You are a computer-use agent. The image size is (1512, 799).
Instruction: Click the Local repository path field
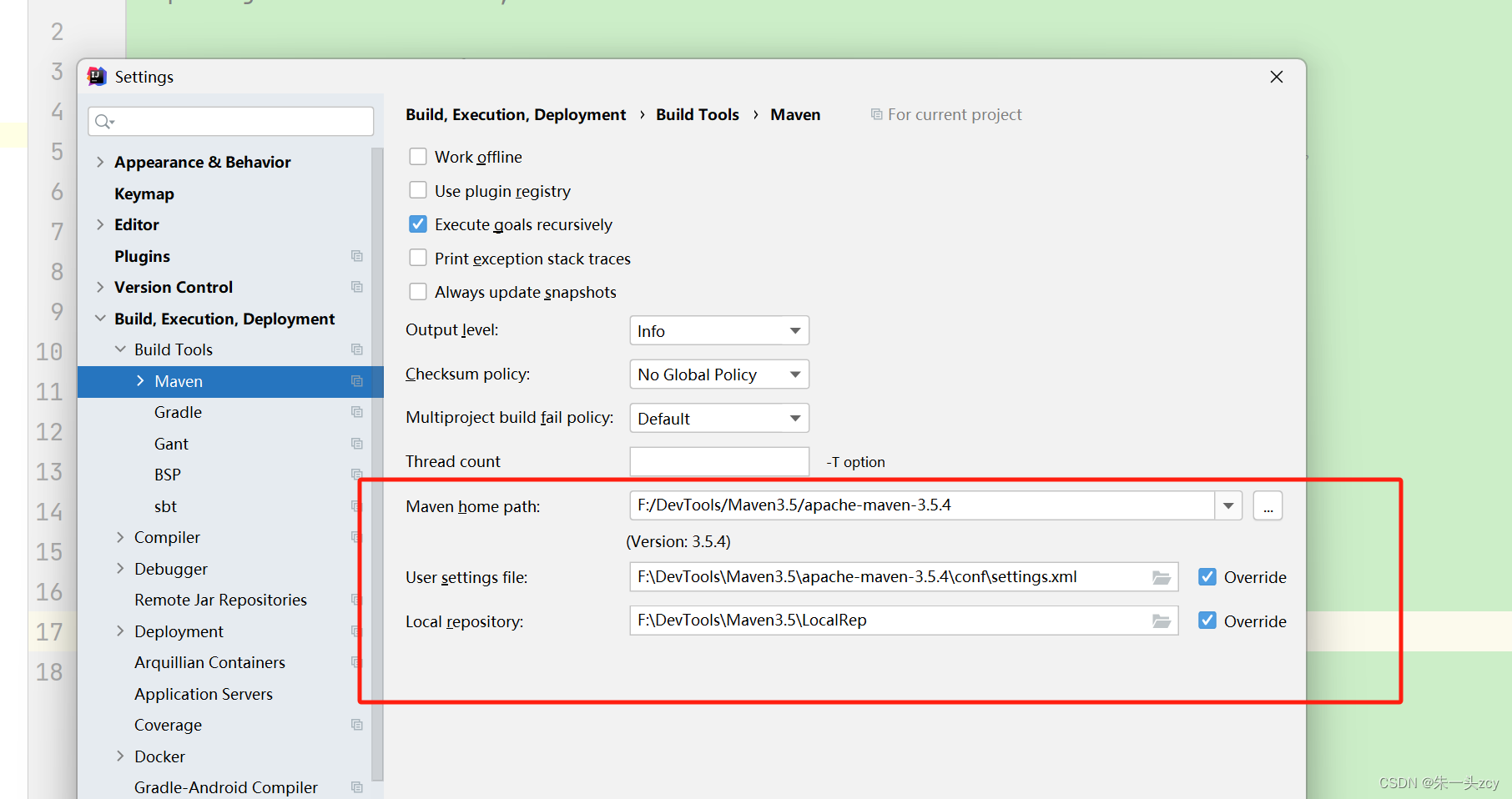[904, 621]
